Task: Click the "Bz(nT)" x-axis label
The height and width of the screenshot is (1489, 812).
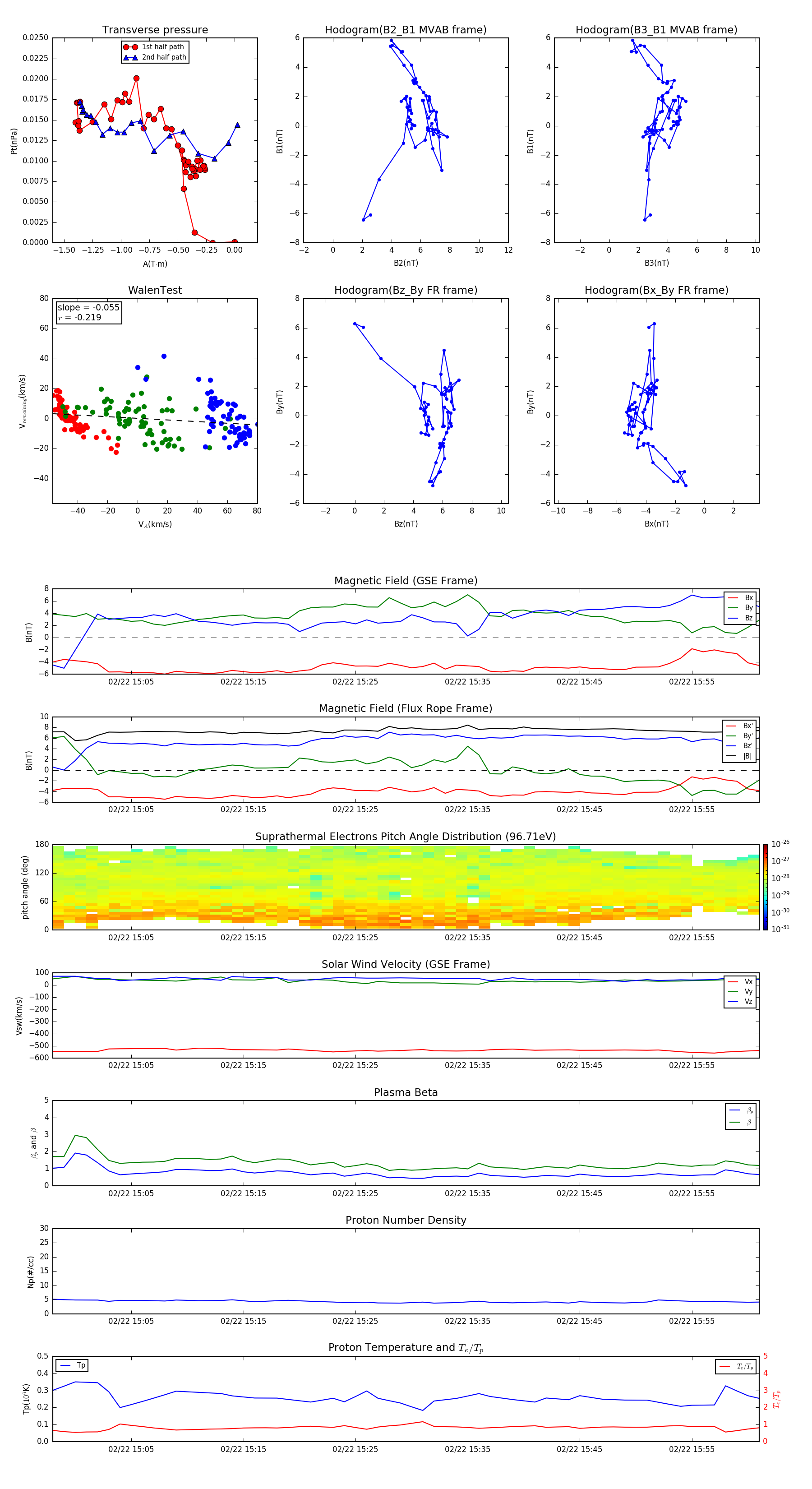Action: pyautogui.click(x=406, y=524)
